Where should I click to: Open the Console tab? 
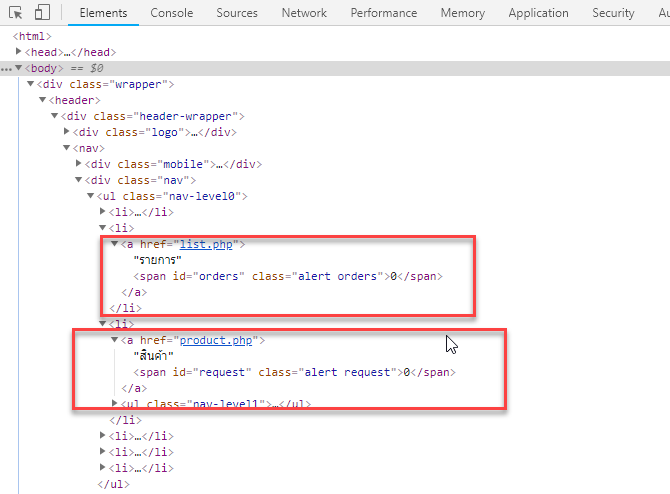pyautogui.click(x=172, y=13)
